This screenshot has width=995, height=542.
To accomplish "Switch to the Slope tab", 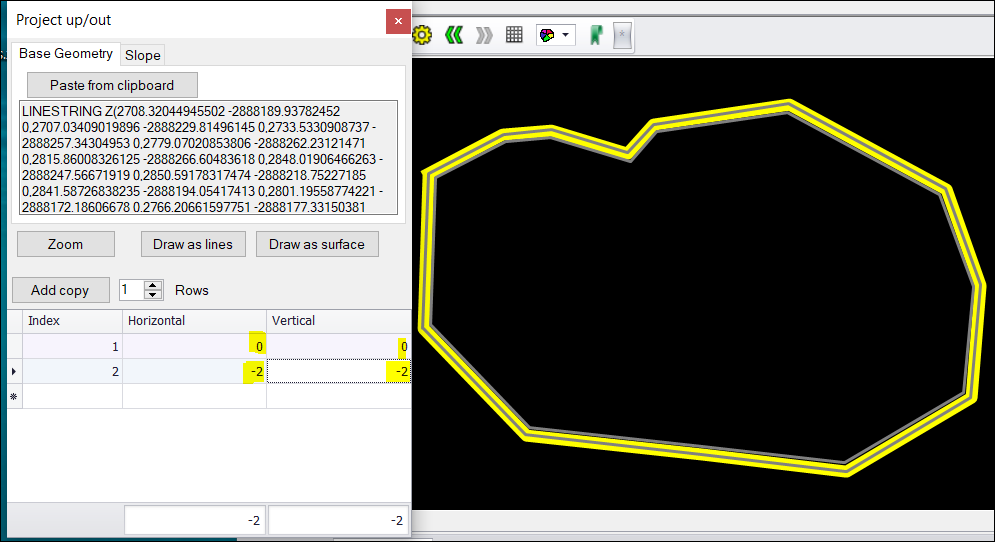I will [x=142, y=55].
